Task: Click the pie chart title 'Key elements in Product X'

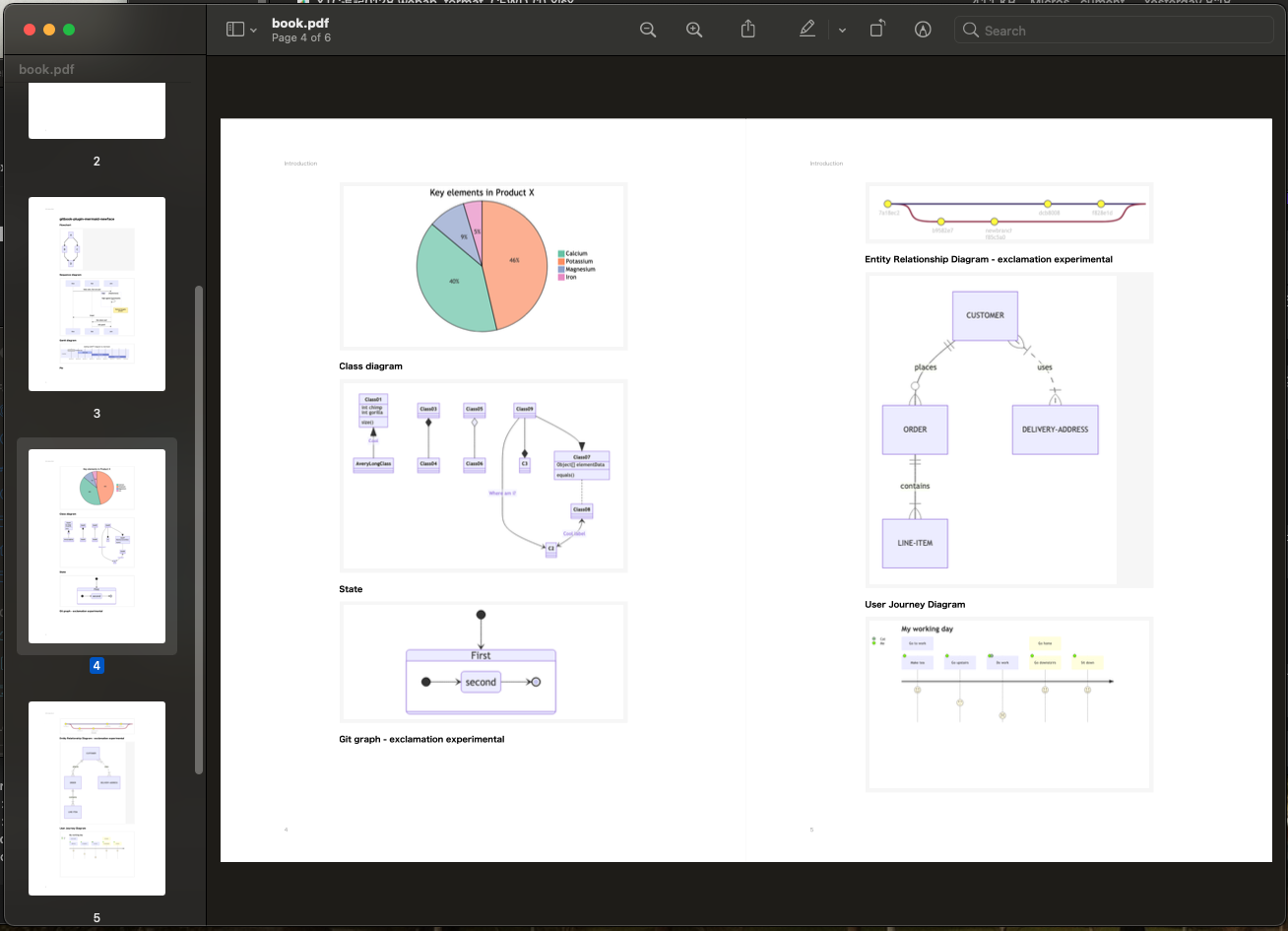Action: (482, 192)
